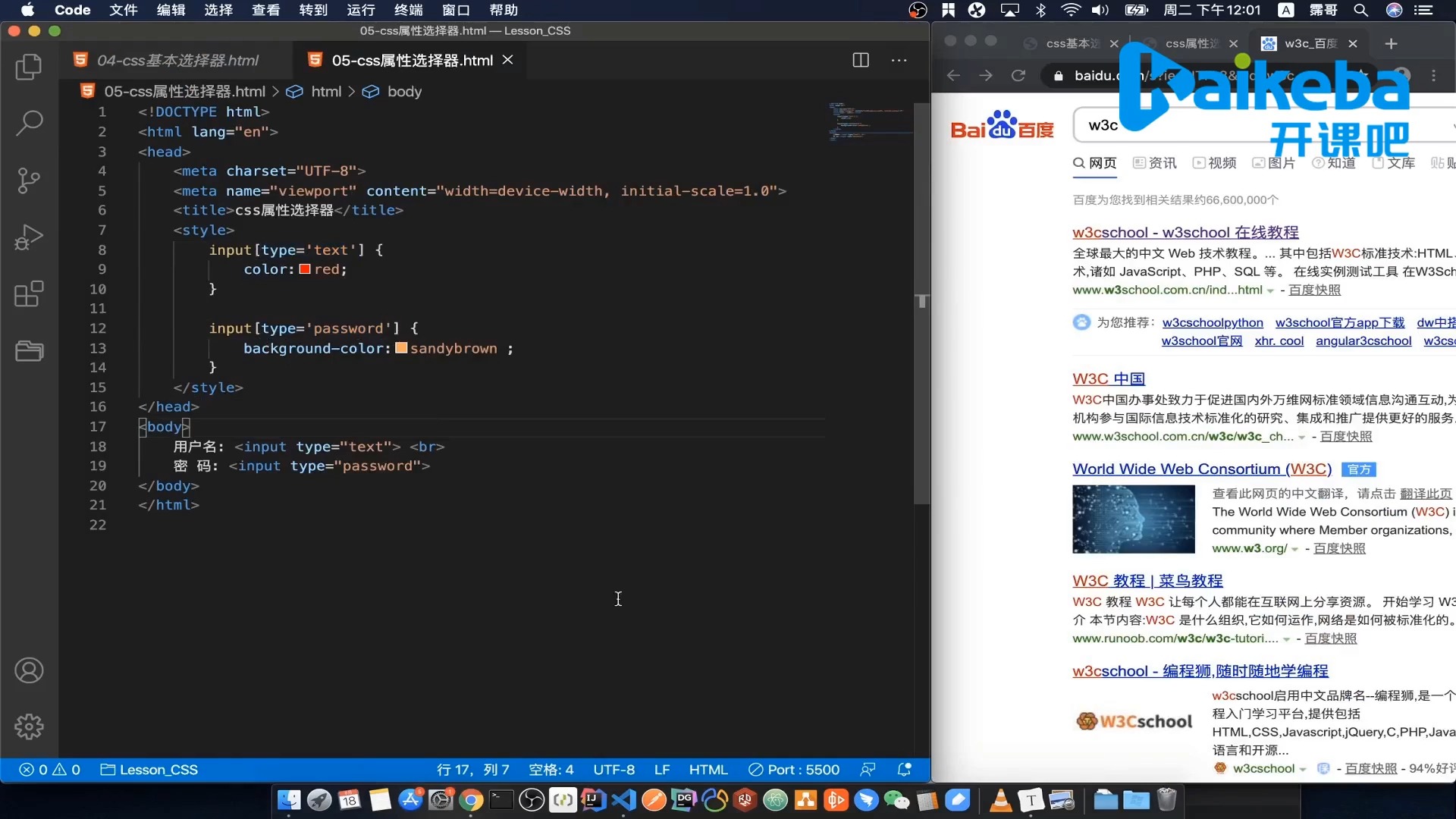
Task: Open the body breadcrumb dropdown
Action: (404, 91)
